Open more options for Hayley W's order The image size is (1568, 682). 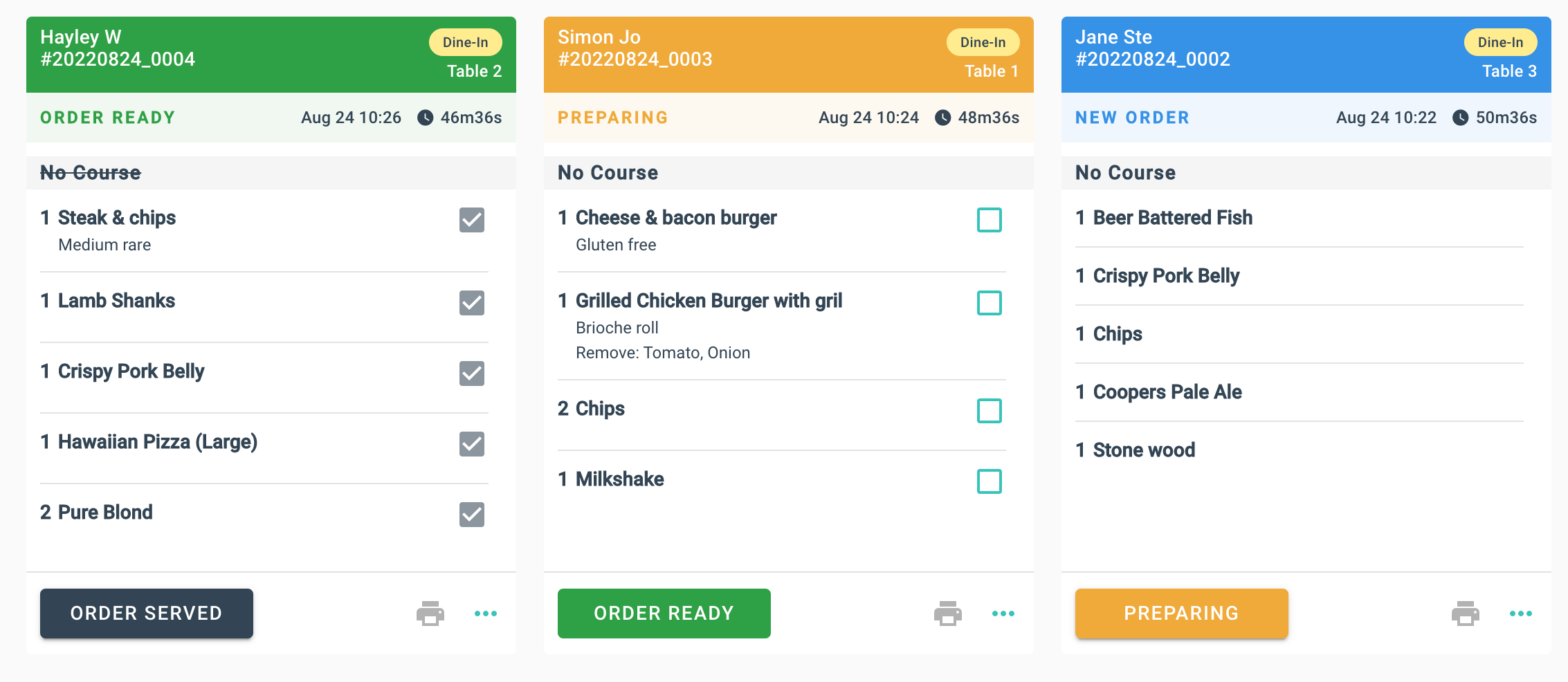point(486,614)
